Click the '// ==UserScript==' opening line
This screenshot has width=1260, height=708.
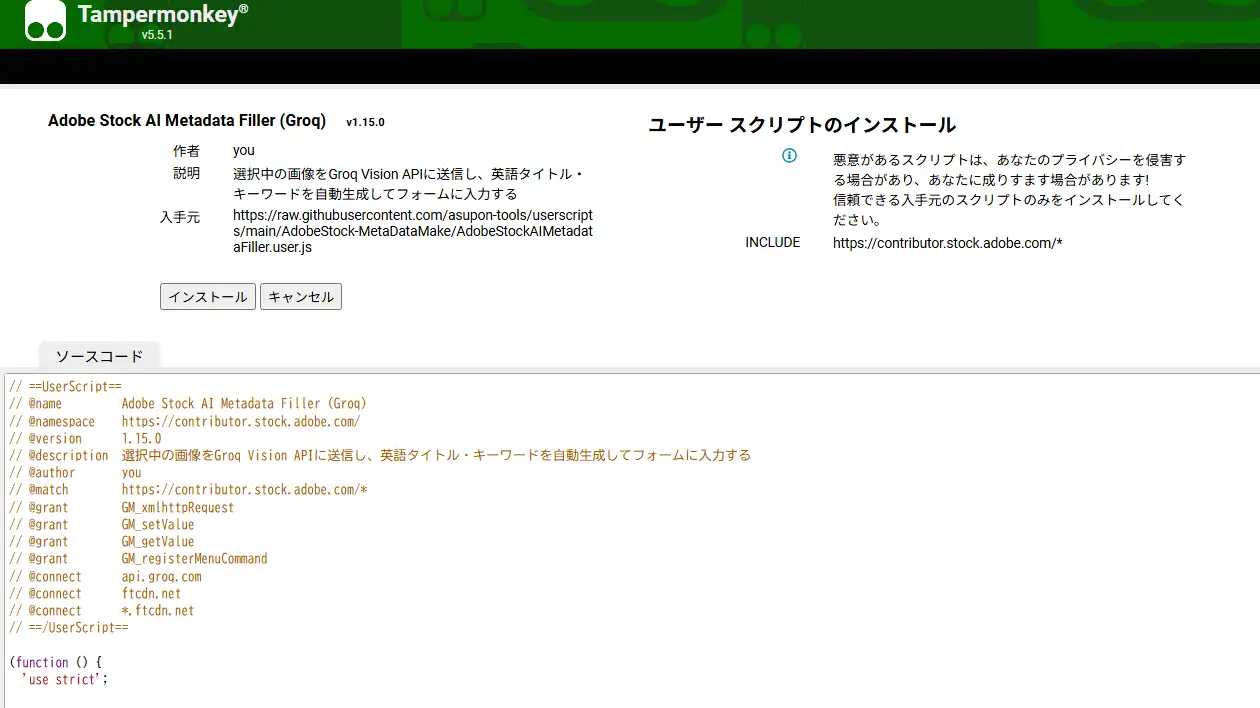coord(65,386)
